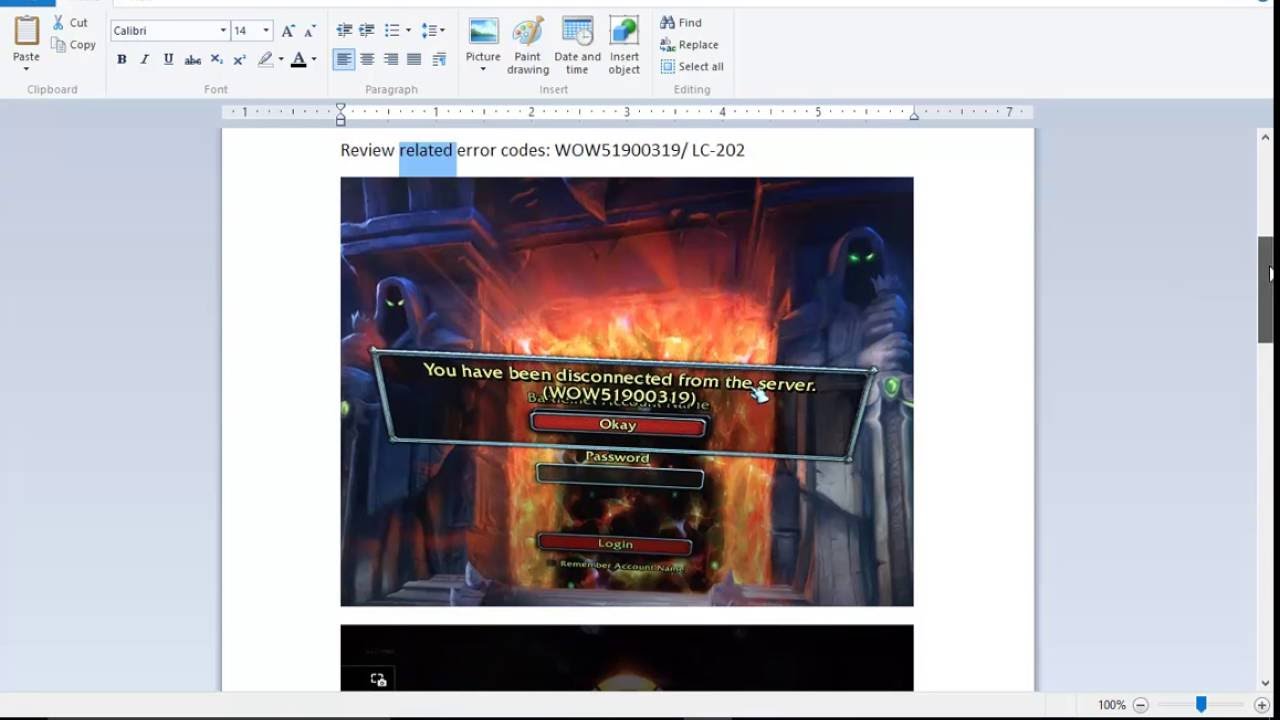
Task: Click the vertical scrollbar thumb
Action: coord(1265,290)
